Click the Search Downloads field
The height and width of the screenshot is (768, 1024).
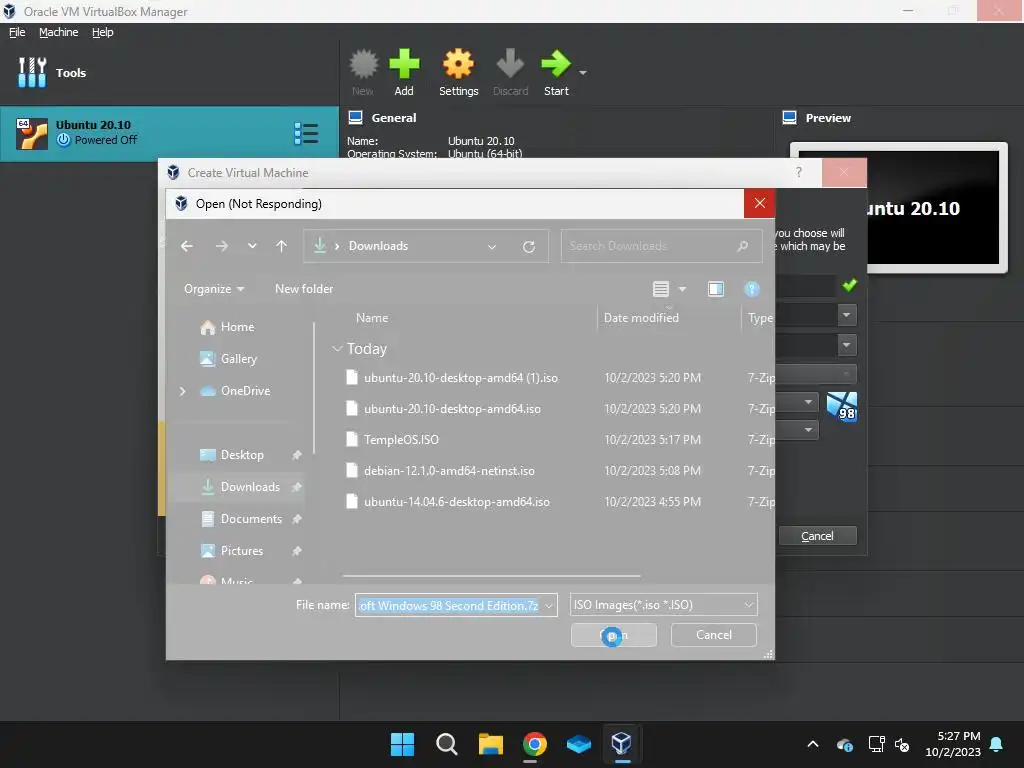[x=661, y=246]
